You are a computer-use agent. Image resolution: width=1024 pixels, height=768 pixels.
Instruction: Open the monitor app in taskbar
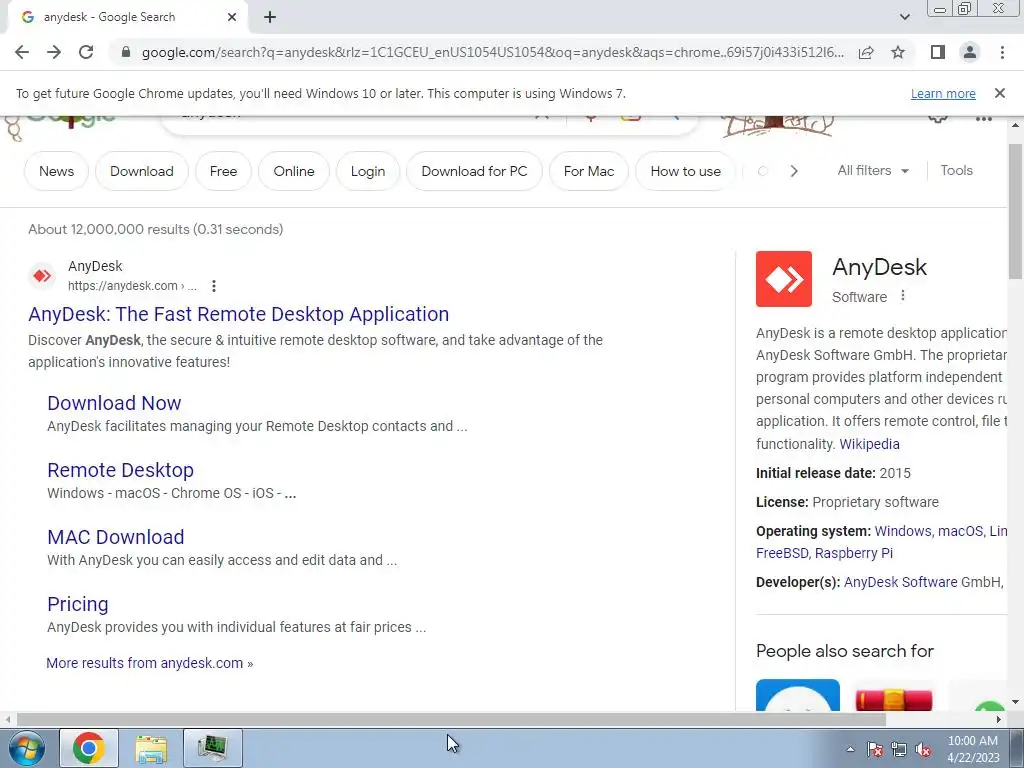212,748
